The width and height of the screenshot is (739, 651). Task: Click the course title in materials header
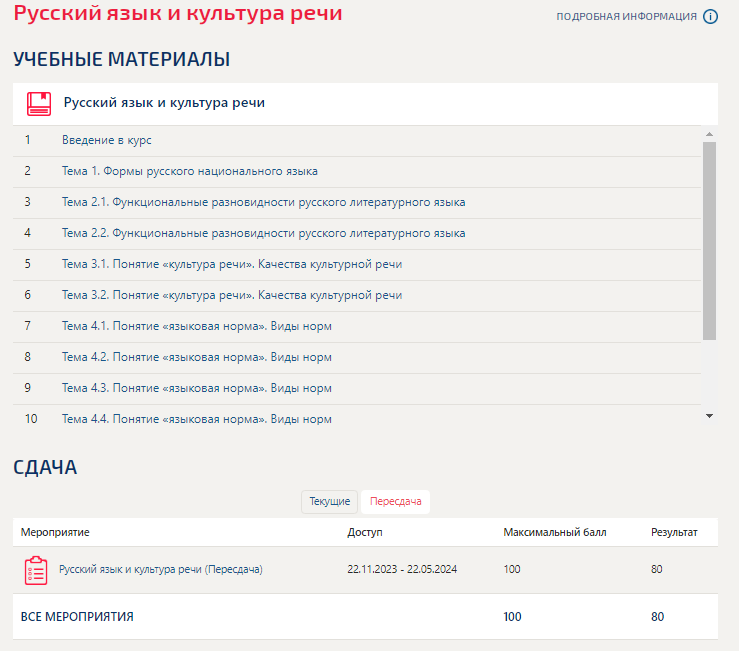click(164, 103)
